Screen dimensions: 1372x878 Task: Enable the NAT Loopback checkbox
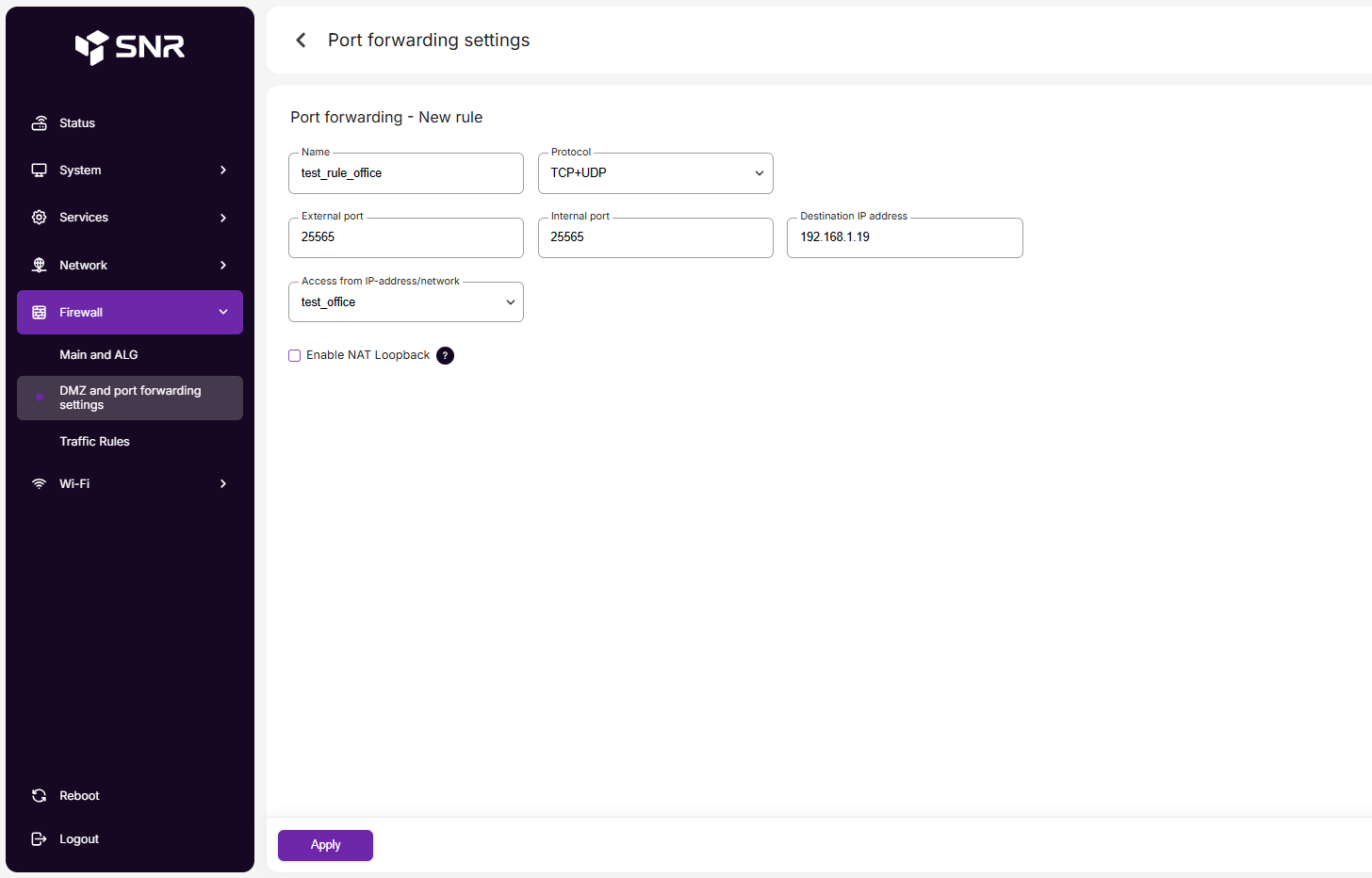tap(295, 355)
